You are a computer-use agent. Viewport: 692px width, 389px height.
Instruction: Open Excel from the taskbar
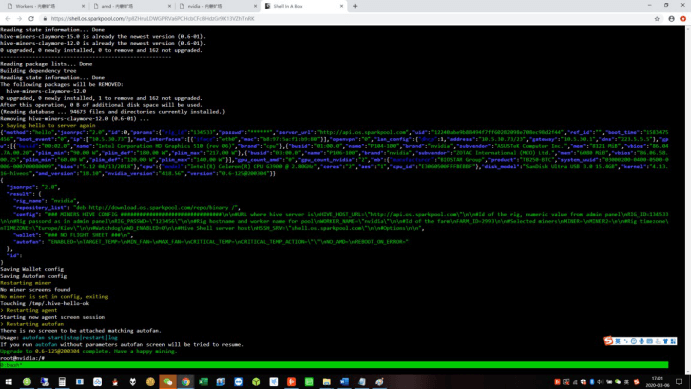tap(203, 381)
